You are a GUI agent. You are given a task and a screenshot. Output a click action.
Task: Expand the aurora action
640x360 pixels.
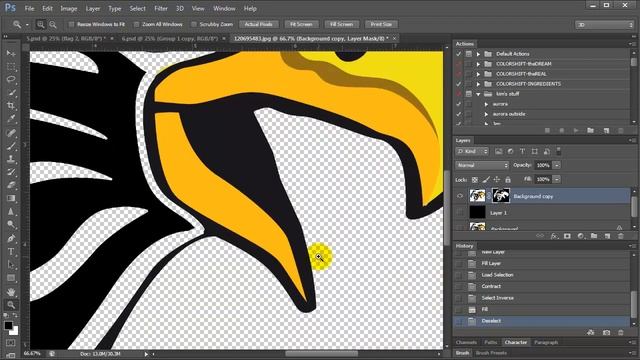pyautogui.click(x=486, y=104)
